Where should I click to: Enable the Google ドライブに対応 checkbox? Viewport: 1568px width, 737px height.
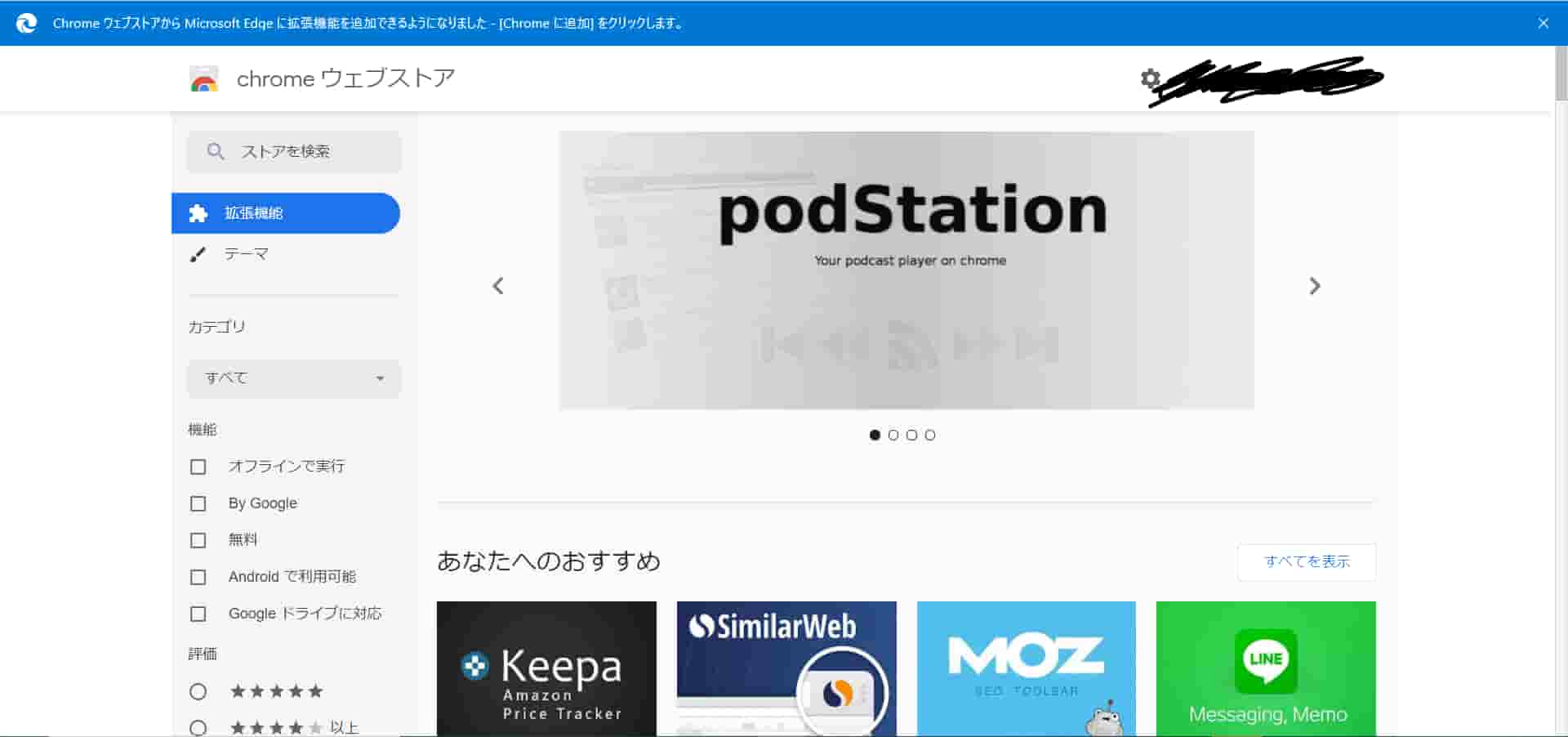198,614
